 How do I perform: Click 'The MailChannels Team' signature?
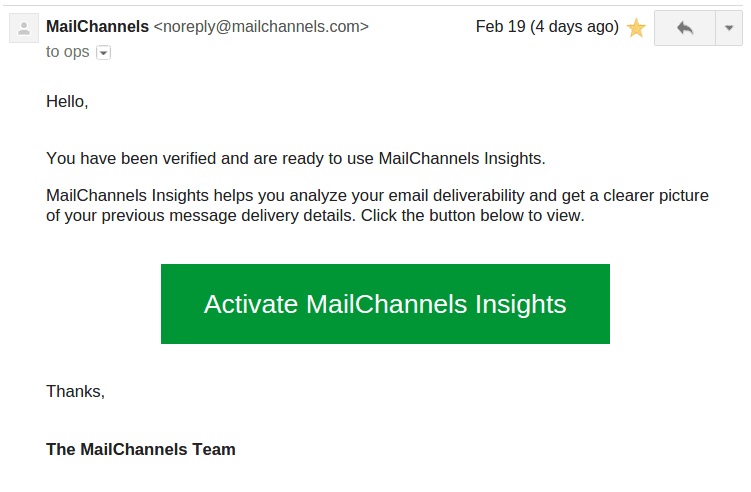141,449
